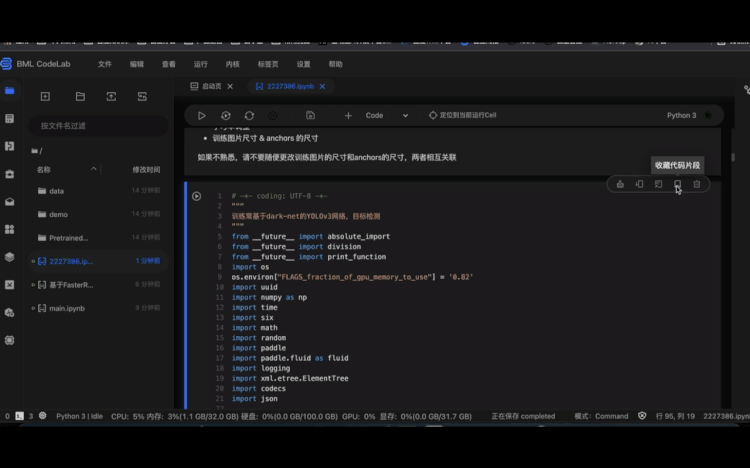Open the cloud settings sidebar icon
The width and height of the screenshot is (750, 468).
tap(10, 312)
